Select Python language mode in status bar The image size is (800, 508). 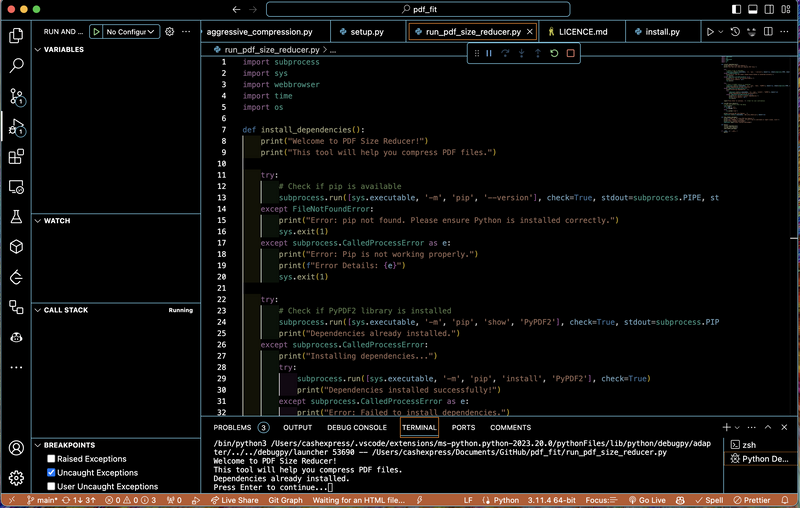click(506, 500)
